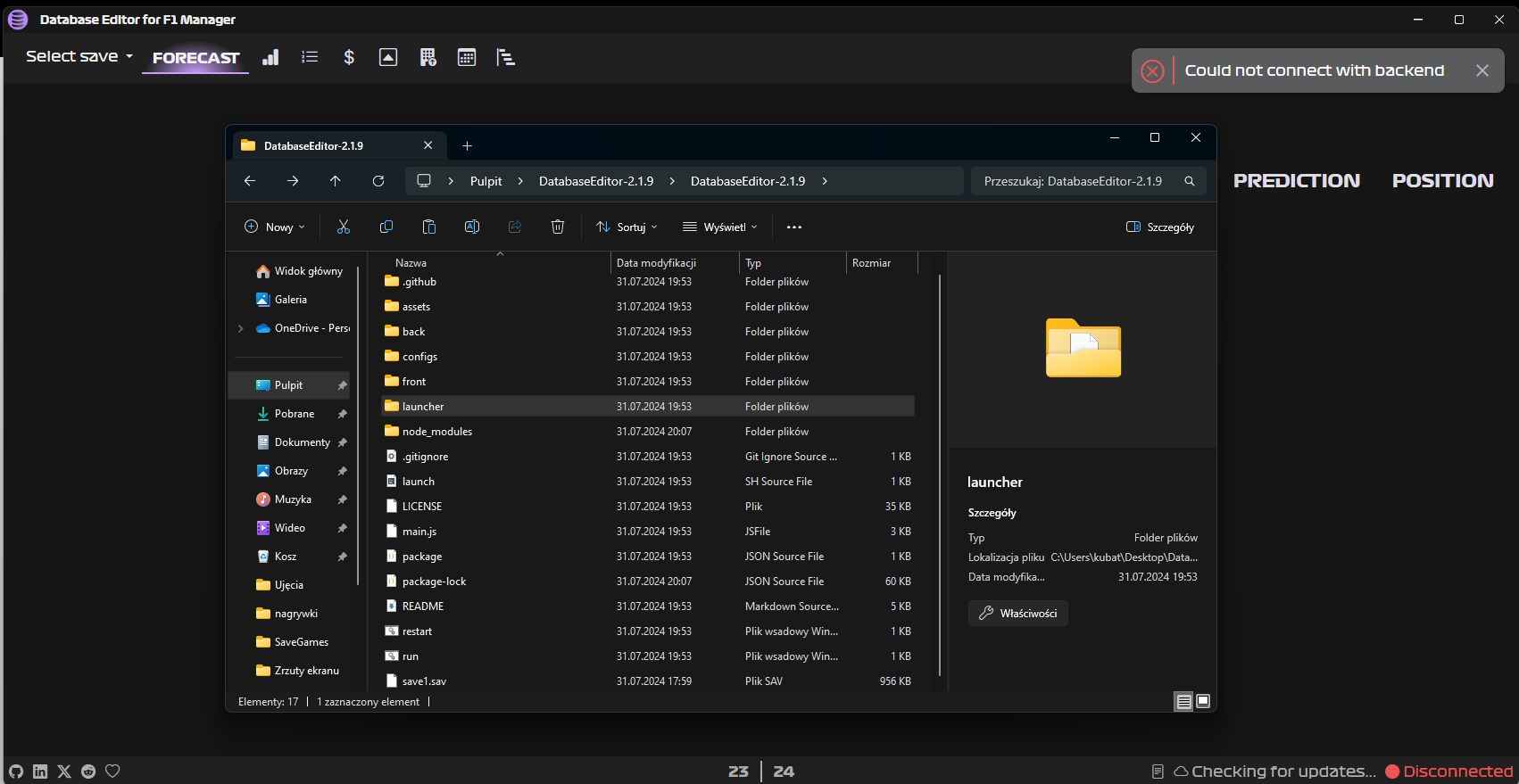The image size is (1519, 784).
Task: Select the back folder
Action: tap(648, 332)
